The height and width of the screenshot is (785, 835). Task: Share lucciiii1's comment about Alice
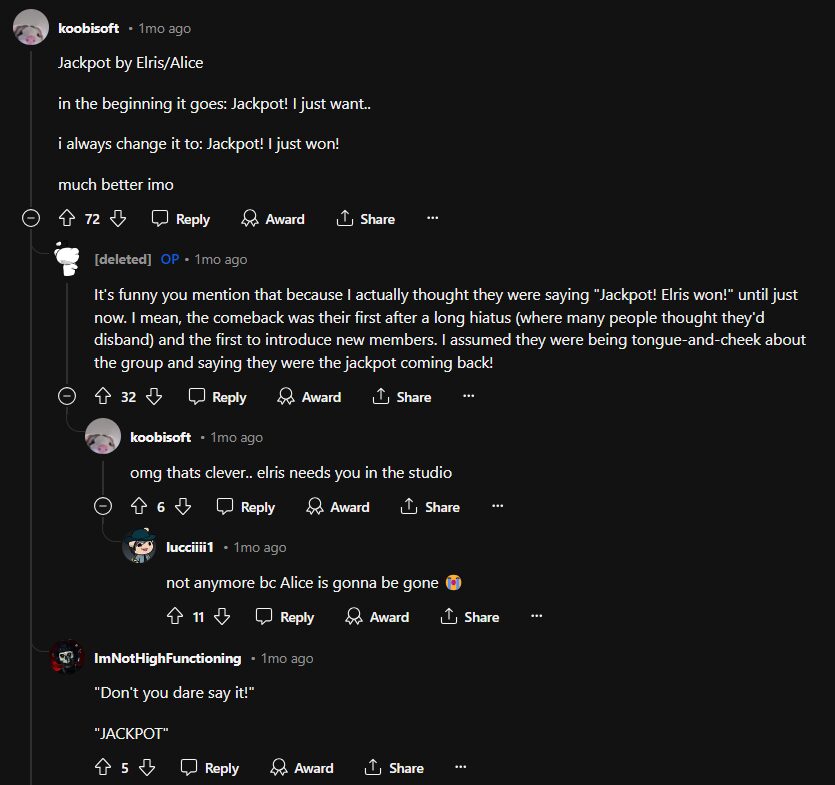470,617
